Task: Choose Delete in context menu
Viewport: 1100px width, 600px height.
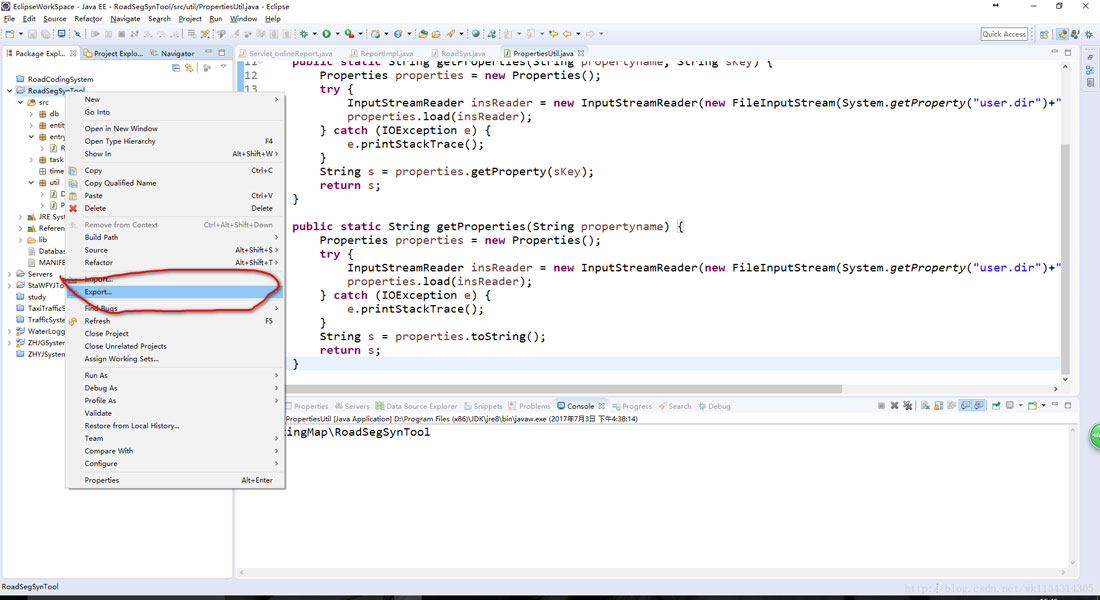Action: tap(175, 208)
